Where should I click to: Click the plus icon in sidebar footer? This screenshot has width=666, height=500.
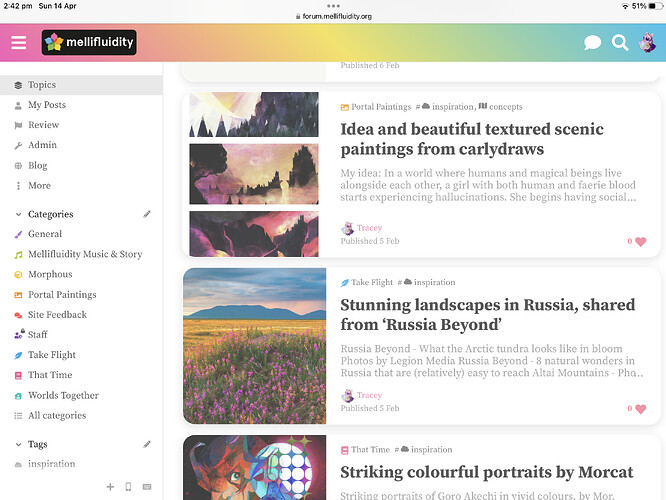(x=110, y=486)
